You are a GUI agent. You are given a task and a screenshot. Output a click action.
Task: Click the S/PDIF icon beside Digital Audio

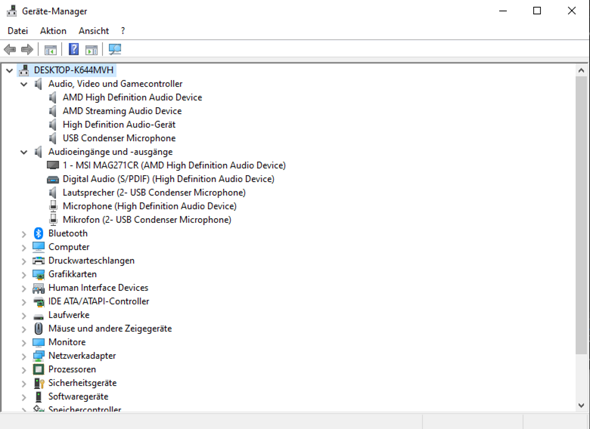[53, 180]
